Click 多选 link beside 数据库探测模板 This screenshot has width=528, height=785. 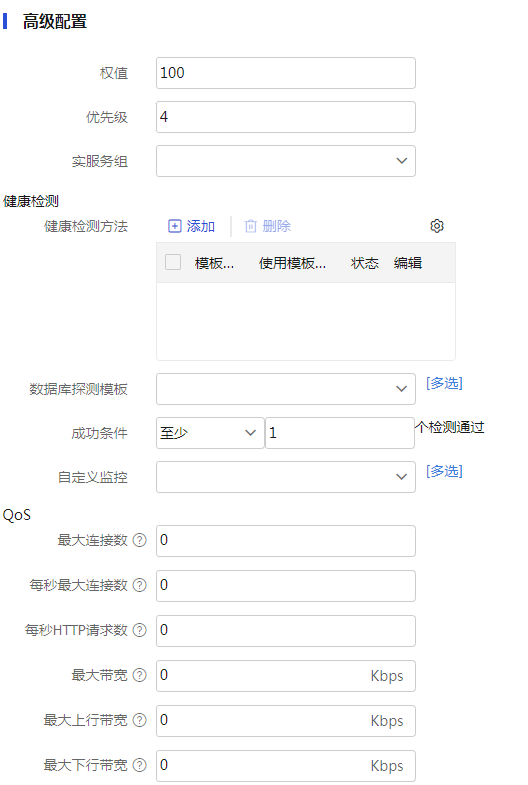[444, 383]
